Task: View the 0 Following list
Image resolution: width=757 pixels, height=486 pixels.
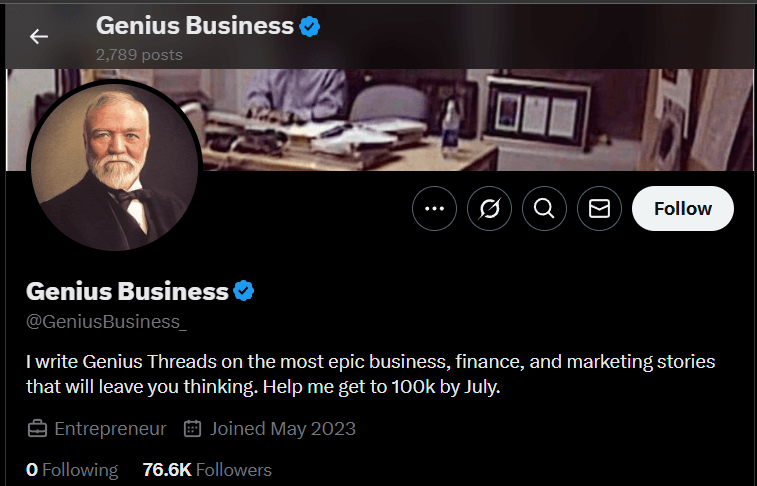Action: [72, 470]
